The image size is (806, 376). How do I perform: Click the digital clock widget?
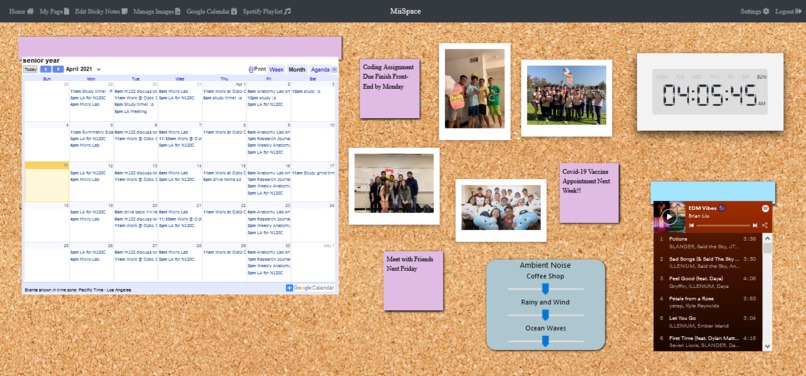pos(710,92)
